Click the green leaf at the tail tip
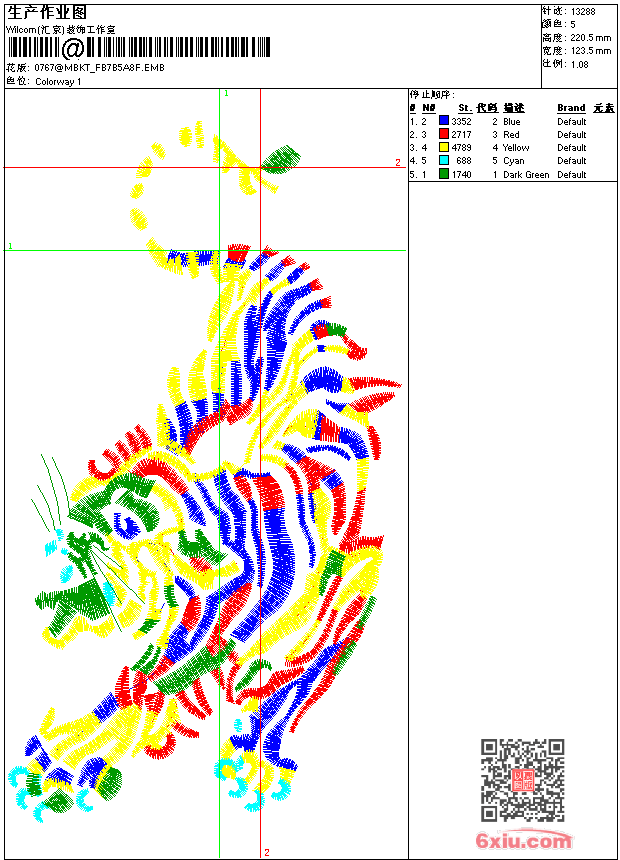620x860 pixels. pyautogui.click(x=281, y=159)
